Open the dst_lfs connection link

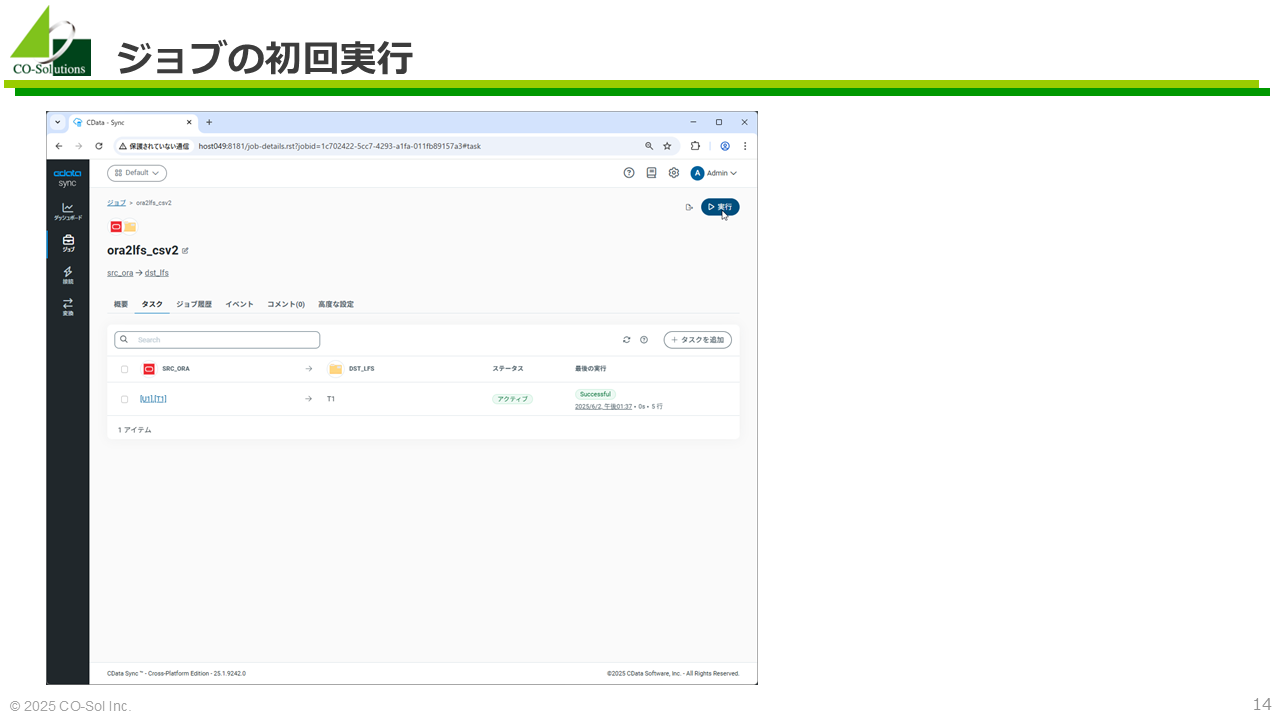tap(157, 272)
